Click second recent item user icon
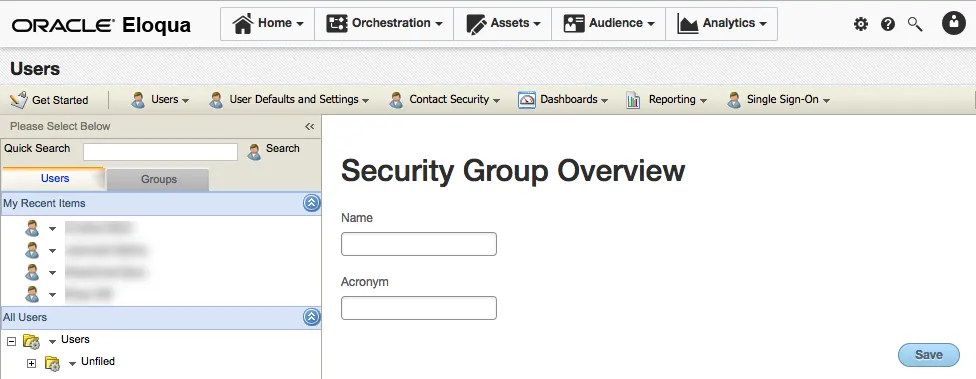This screenshot has height=379, width=976. (x=32, y=250)
